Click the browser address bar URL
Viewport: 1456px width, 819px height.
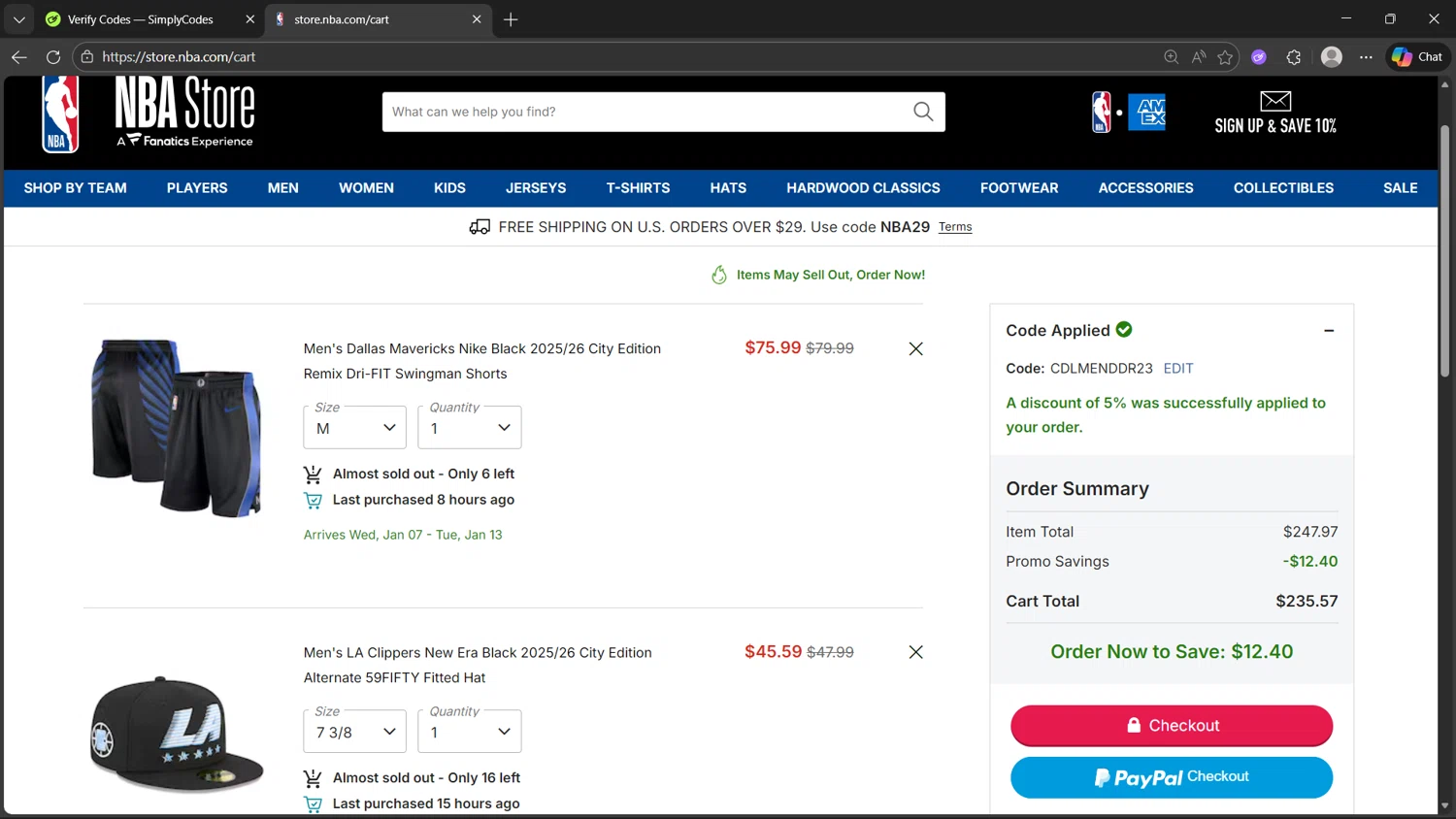click(180, 57)
